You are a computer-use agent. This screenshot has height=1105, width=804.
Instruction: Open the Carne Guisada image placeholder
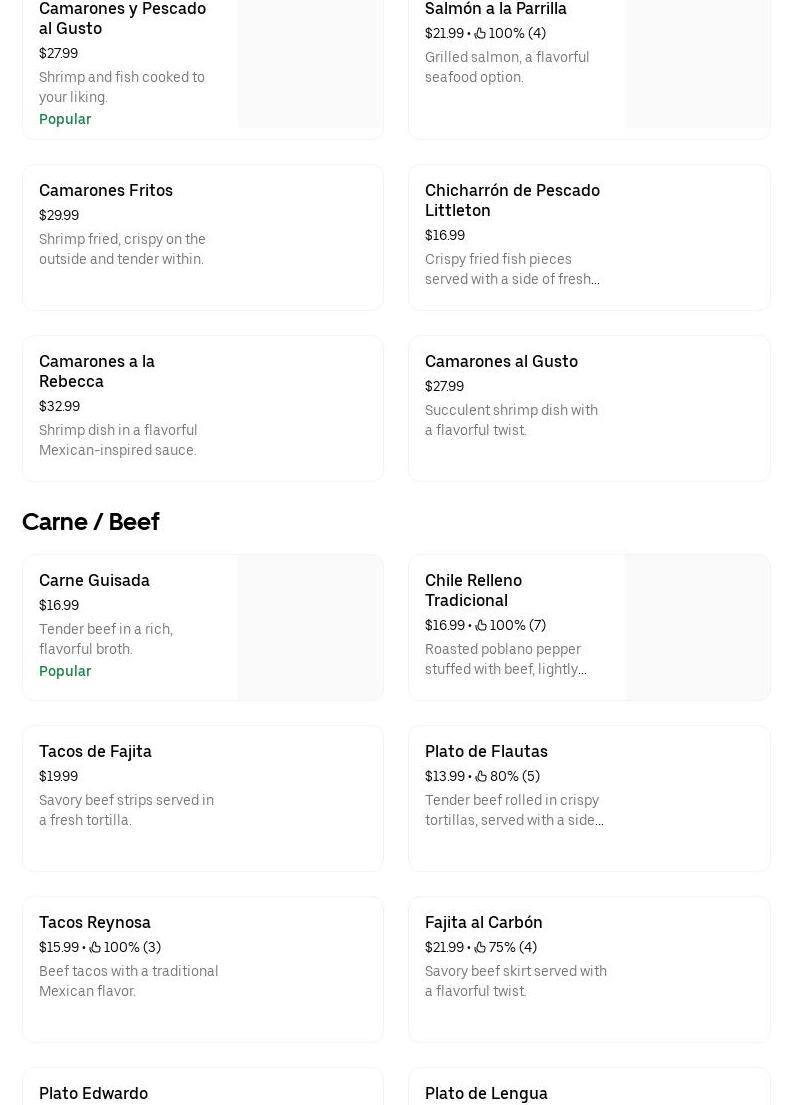pyautogui.click(x=310, y=627)
